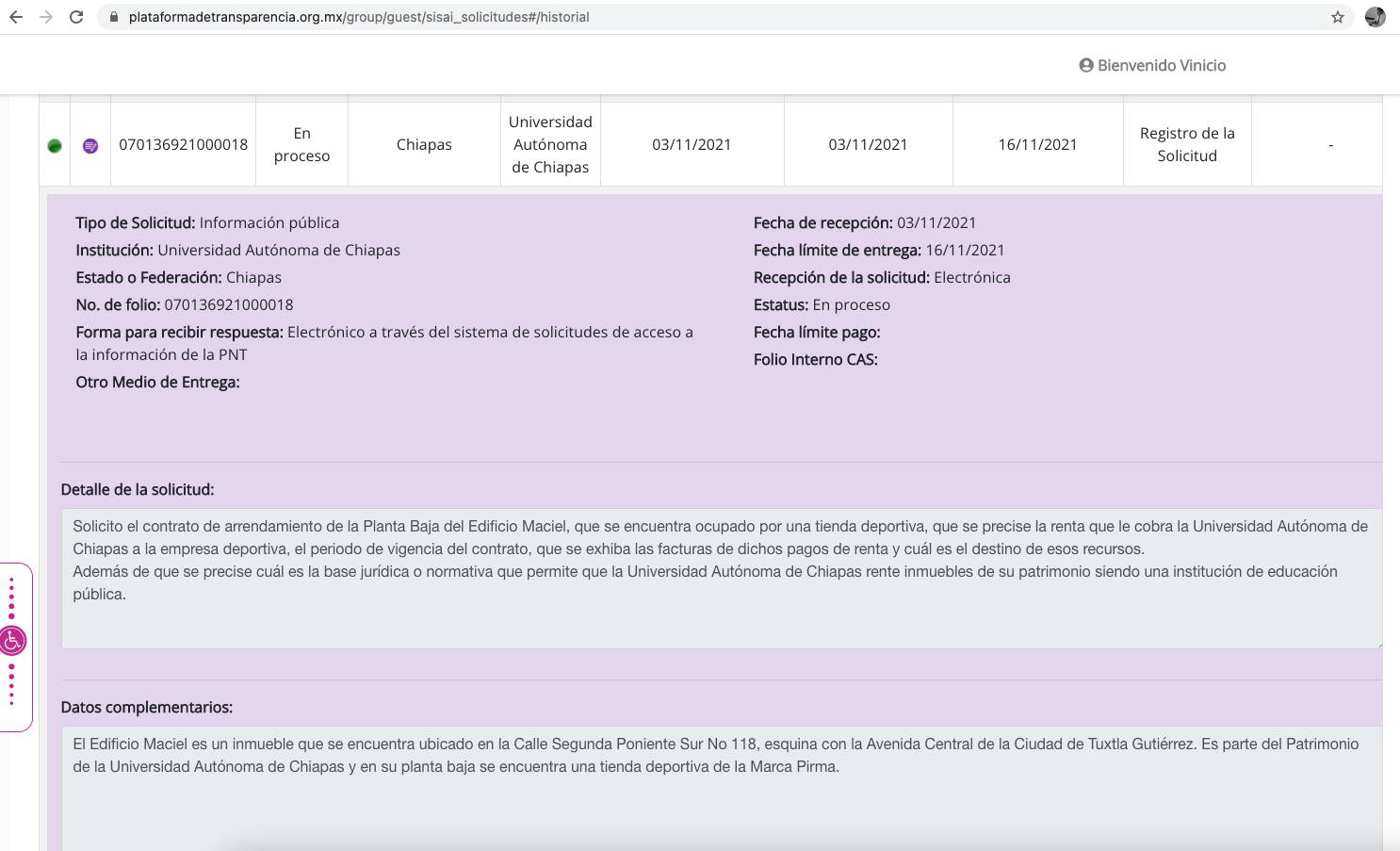This screenshot has height=851, width=1400.
Task: Select folio 070136921000018 in the table row
Action: tap(184, 144)
